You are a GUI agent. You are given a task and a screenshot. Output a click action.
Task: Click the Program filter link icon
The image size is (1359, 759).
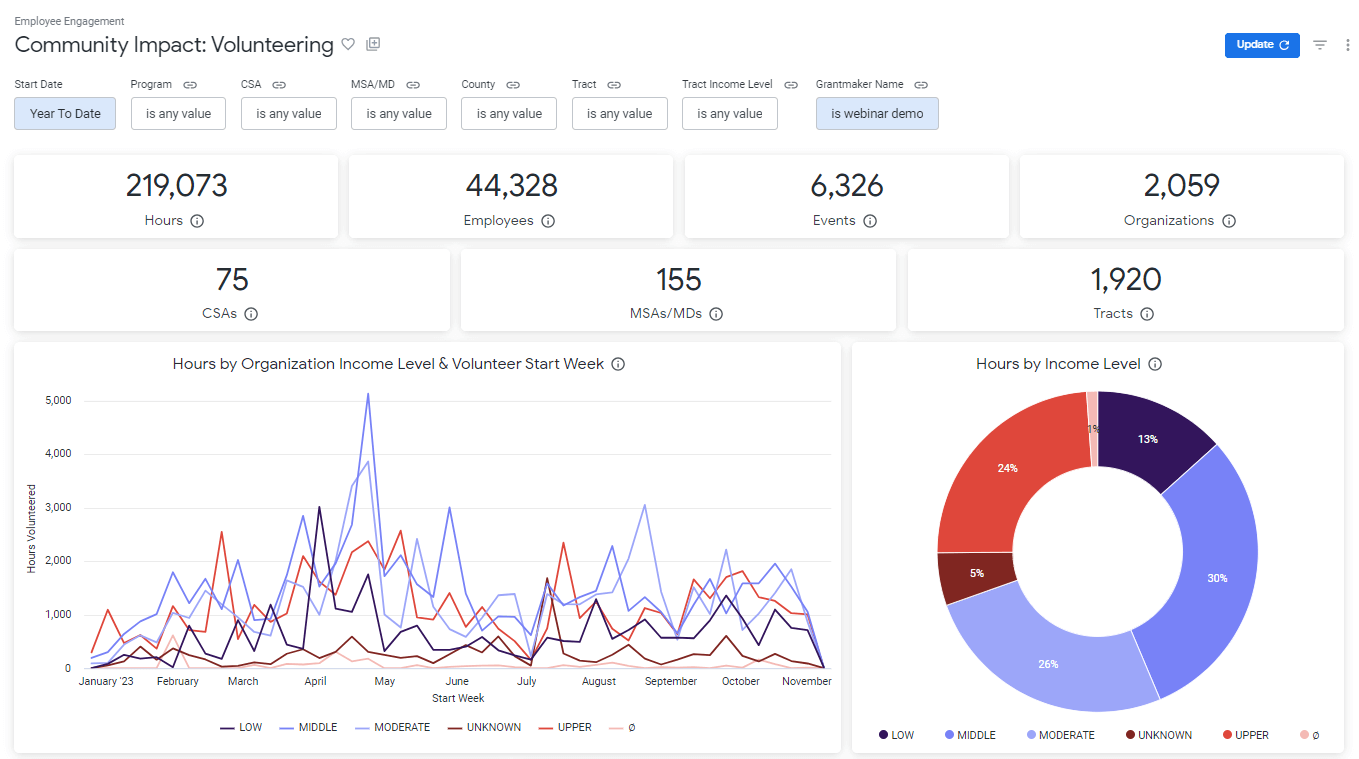[x=189, y=85]
